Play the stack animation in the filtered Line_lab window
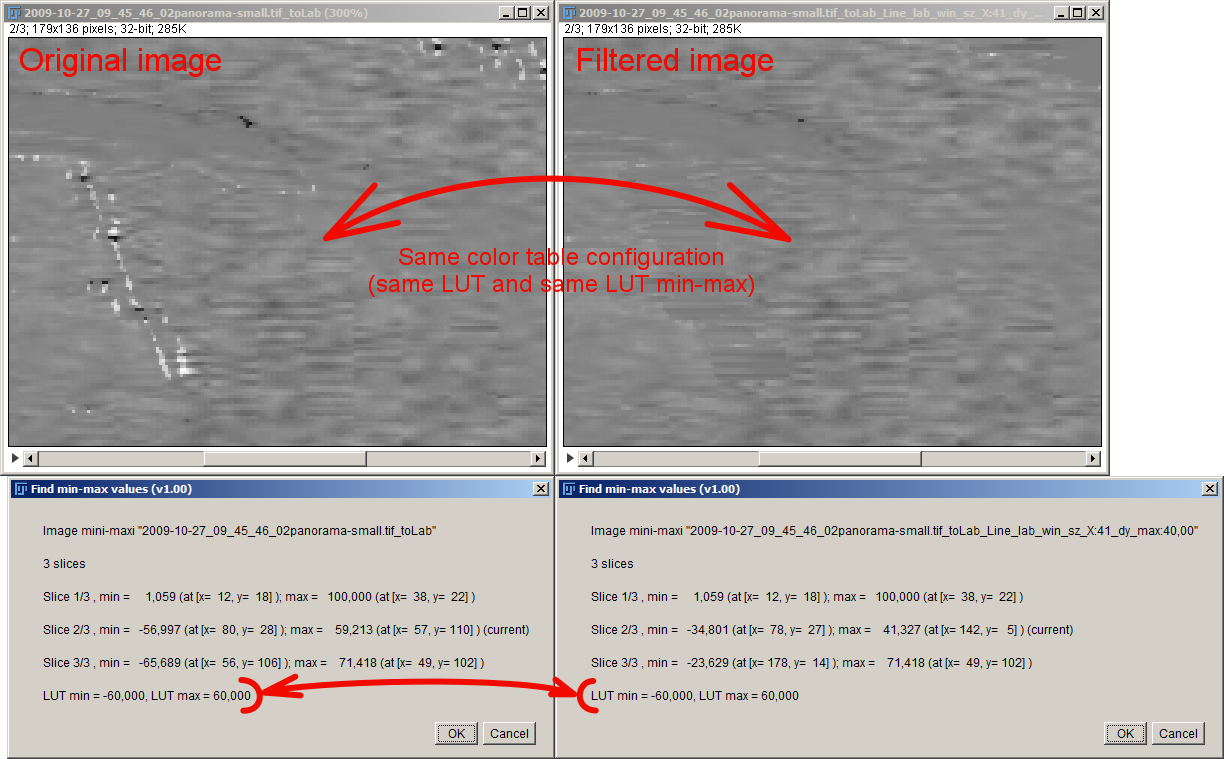The image size is (1224, 759). tap(569, 458)
